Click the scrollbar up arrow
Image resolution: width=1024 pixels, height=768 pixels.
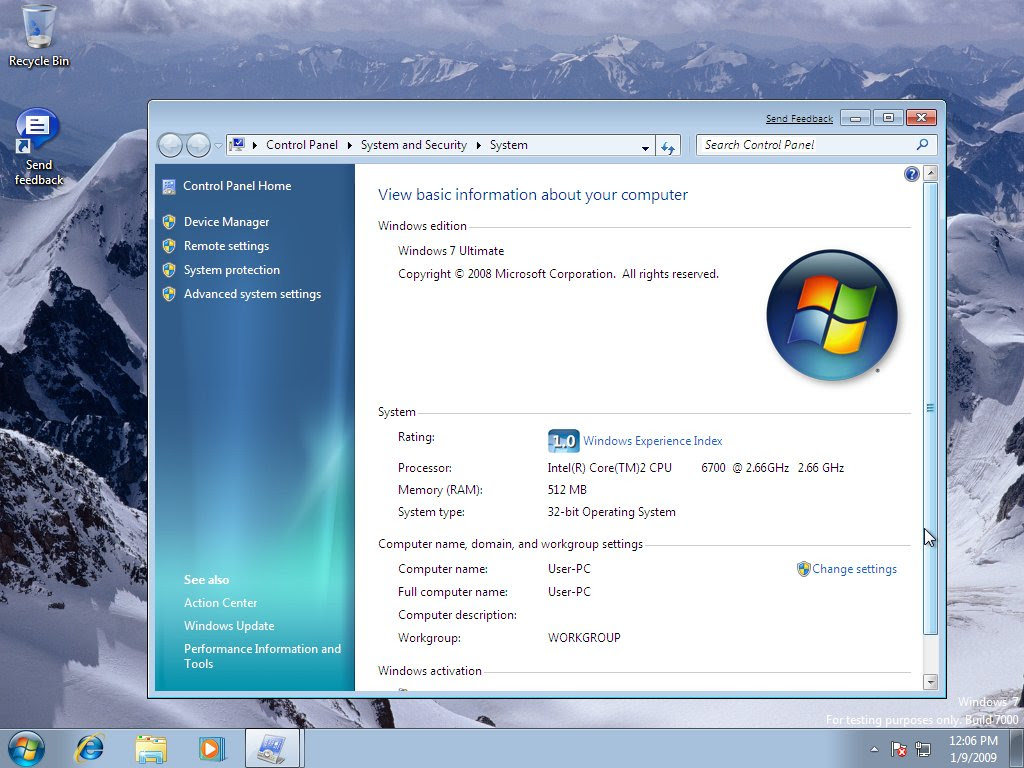[x=931, y=173]
